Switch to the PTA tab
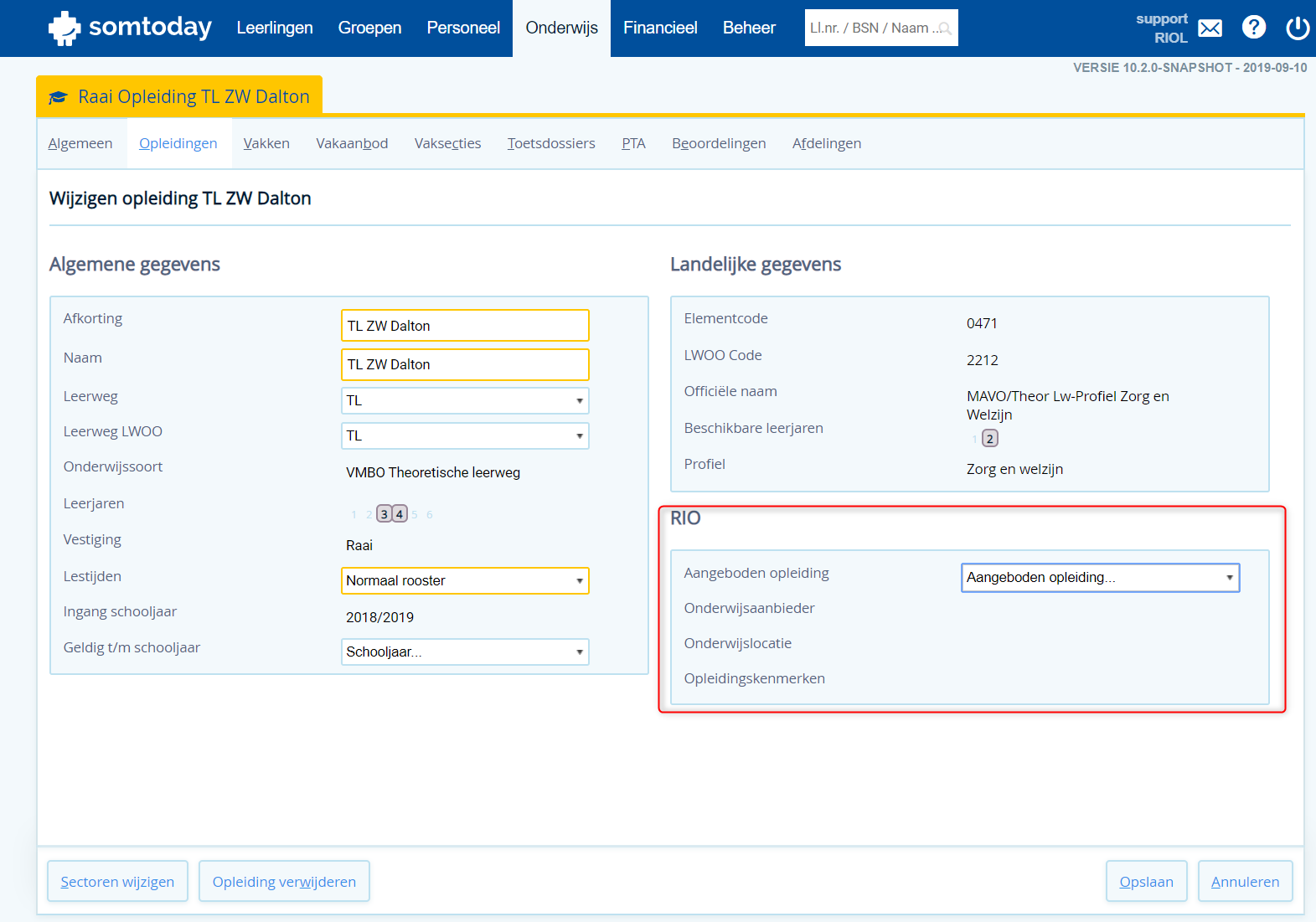 click(x=633, y=144)
